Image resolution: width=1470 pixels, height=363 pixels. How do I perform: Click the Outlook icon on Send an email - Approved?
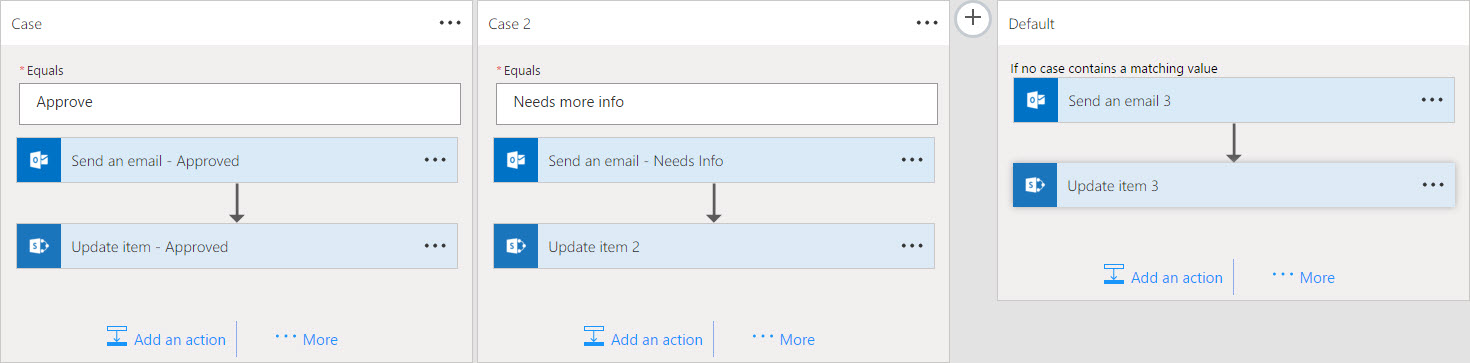click(x=39, y=160)
